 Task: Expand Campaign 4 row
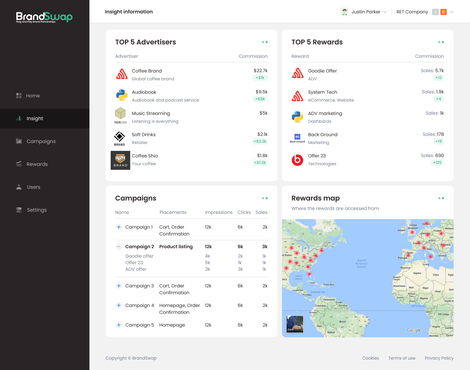pos(118,305)
